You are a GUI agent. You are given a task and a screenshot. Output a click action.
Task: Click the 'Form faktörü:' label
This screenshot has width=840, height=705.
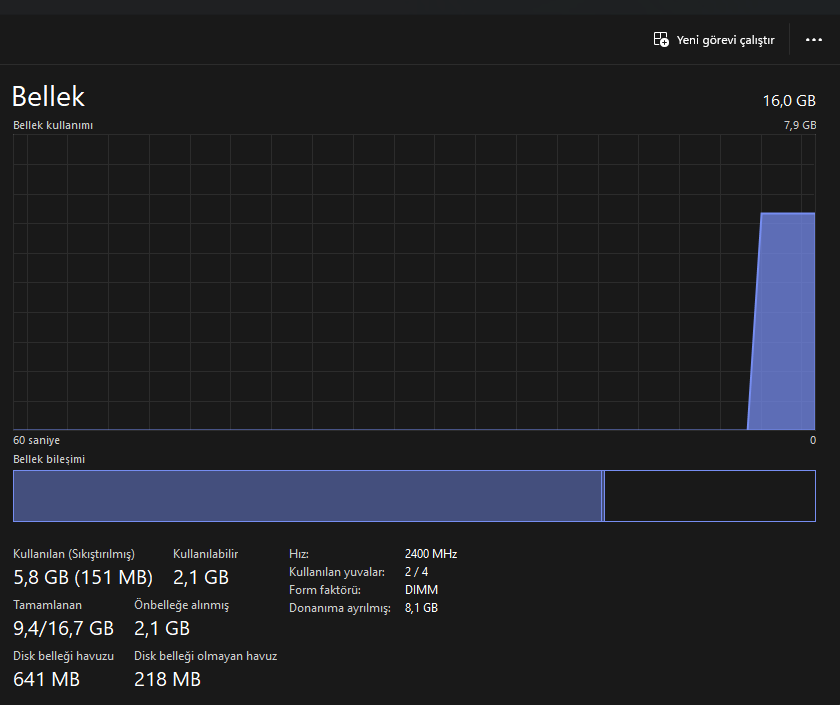[325, 590]
